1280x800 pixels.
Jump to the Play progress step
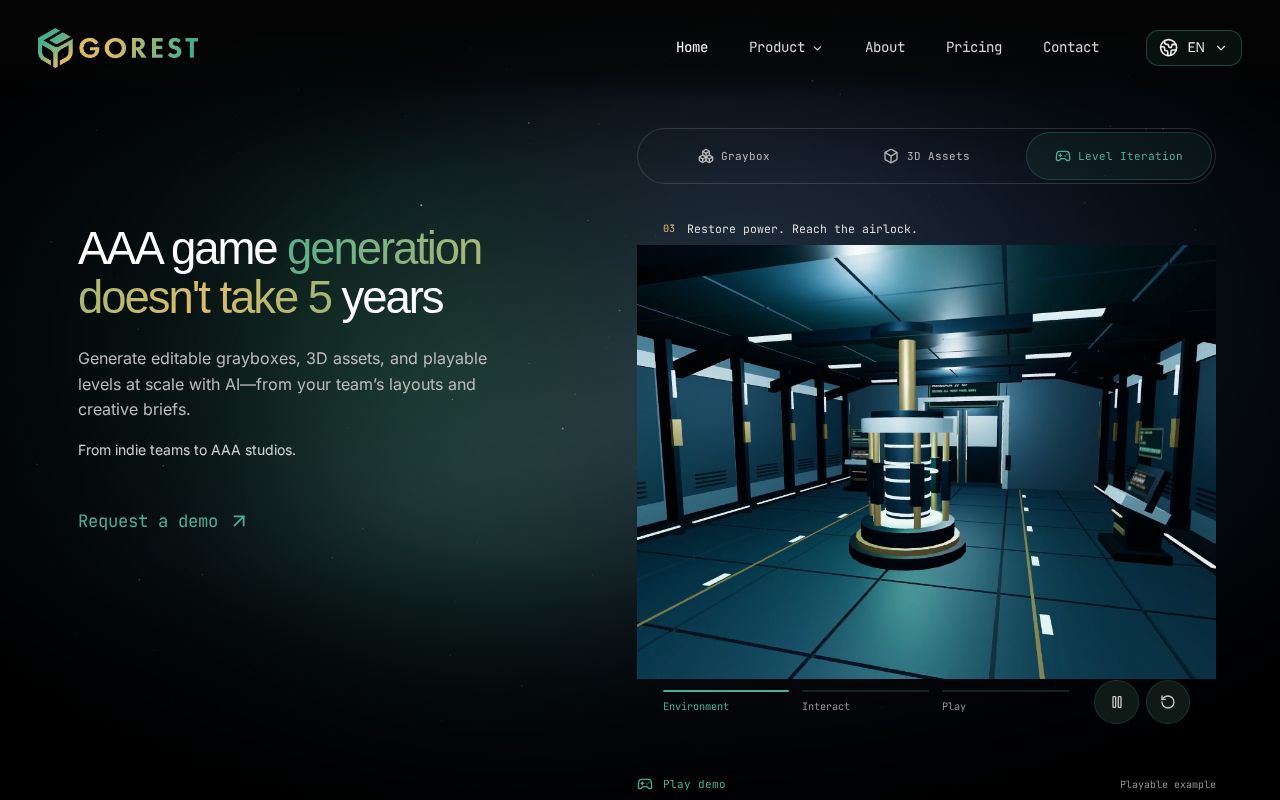[1005, 701]
